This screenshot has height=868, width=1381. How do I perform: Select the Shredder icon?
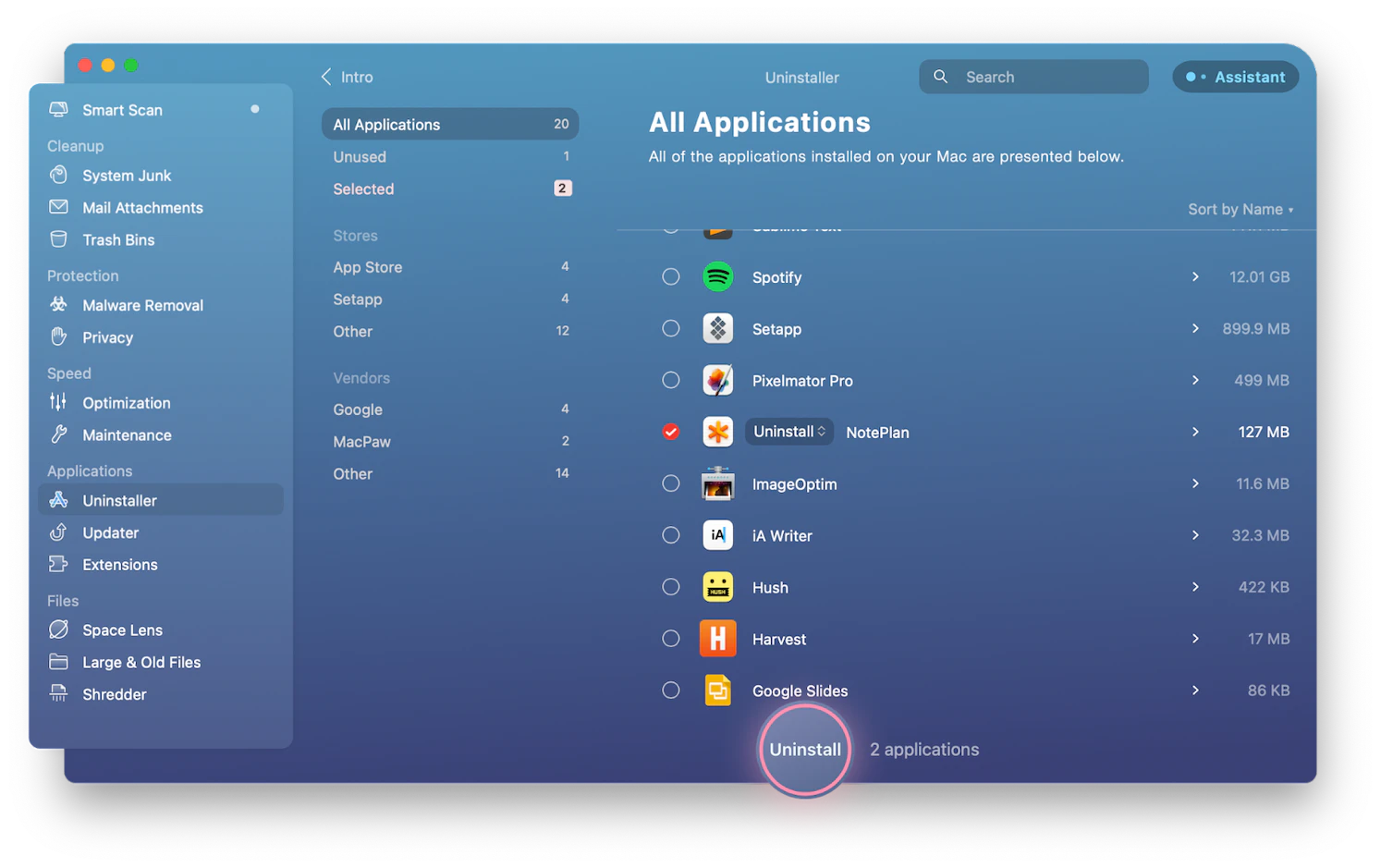57,693
